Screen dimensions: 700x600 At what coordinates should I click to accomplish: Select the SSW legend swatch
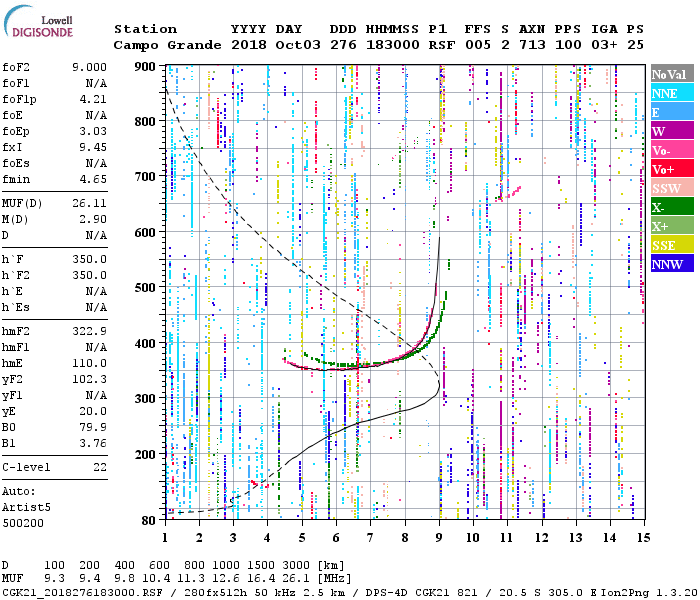tap(672, 188)
